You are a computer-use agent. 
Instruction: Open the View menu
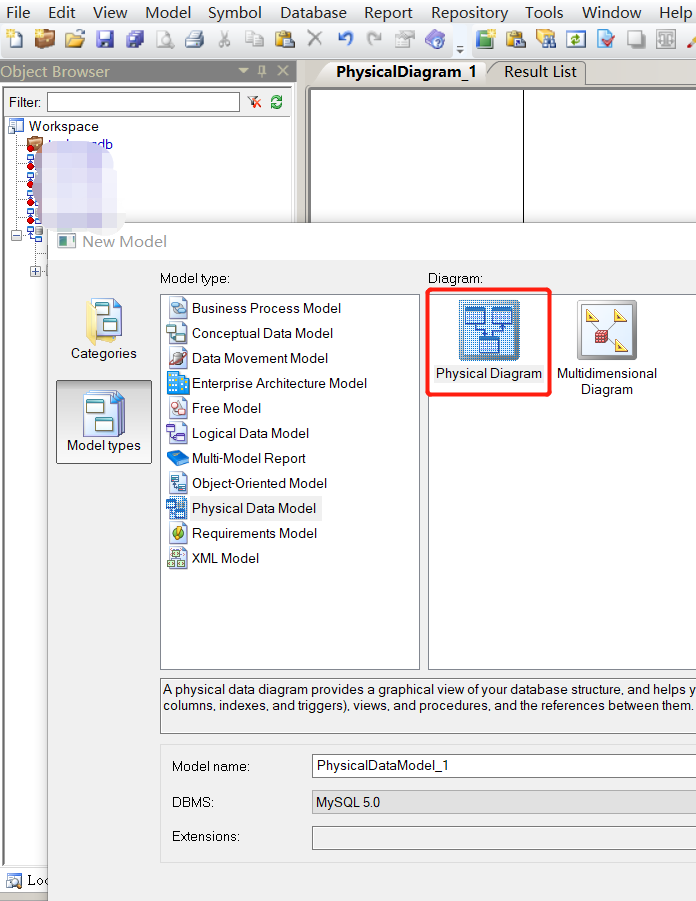[x=110, y=13]
